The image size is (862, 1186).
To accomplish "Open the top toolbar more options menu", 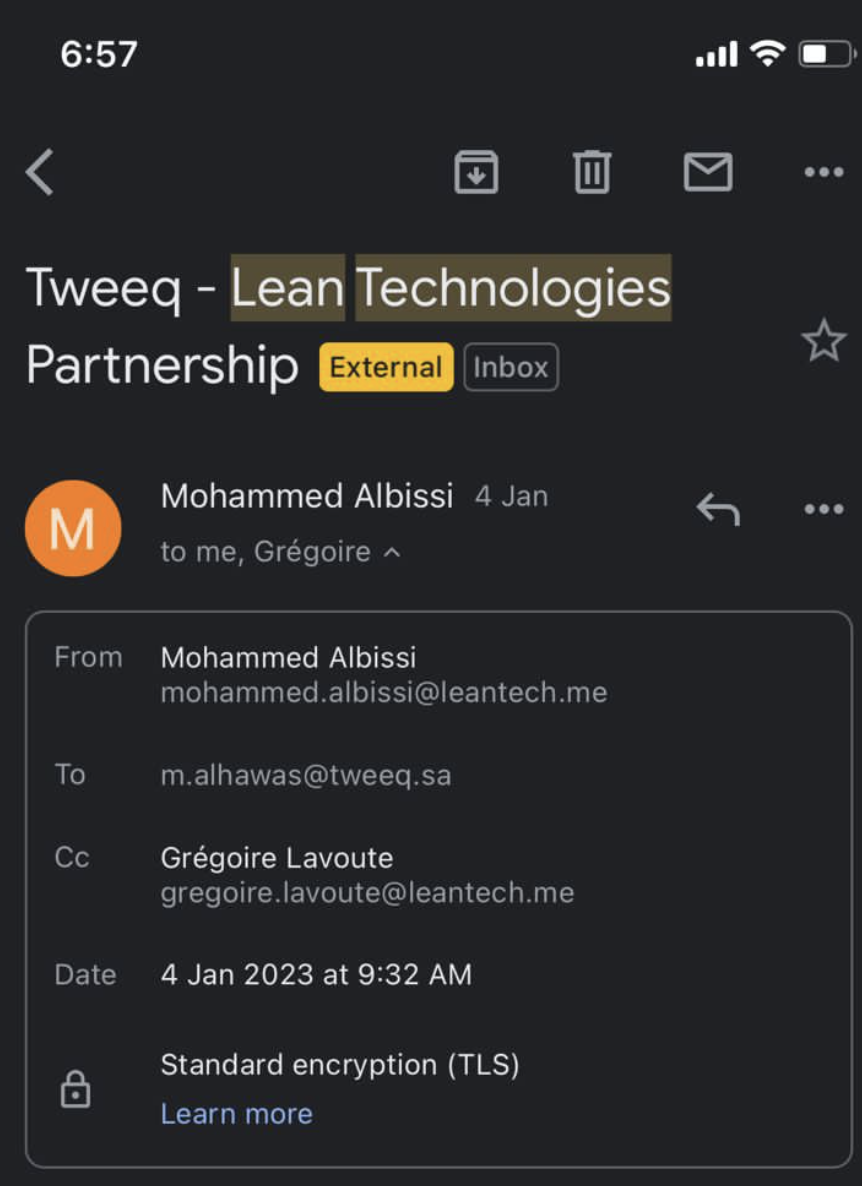I will coord(823,172).
